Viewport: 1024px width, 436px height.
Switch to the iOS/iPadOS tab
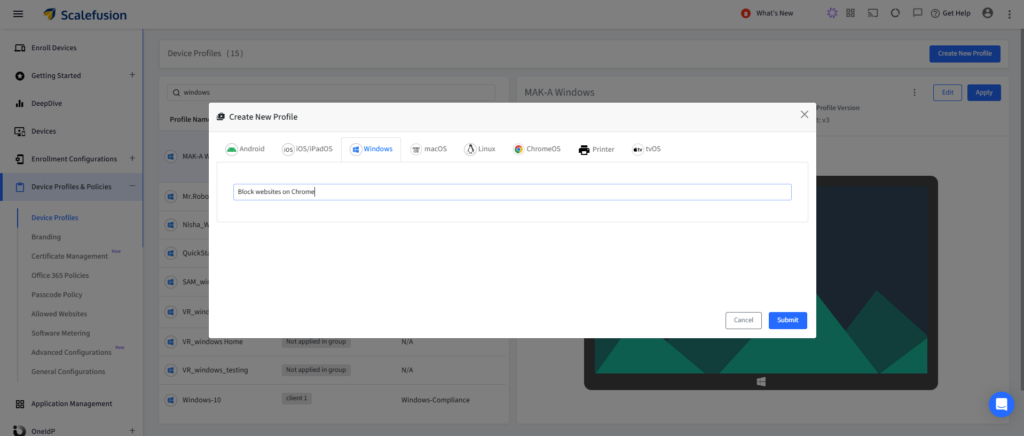pos(307,149)
